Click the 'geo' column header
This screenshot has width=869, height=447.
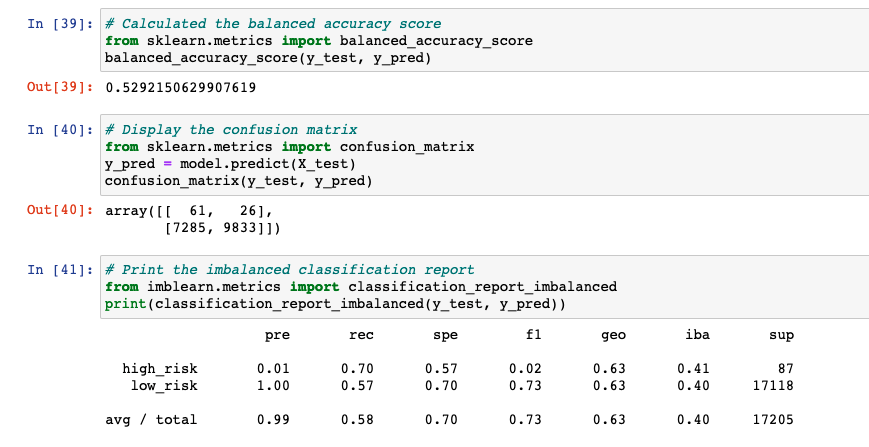[x=614, y=335]
